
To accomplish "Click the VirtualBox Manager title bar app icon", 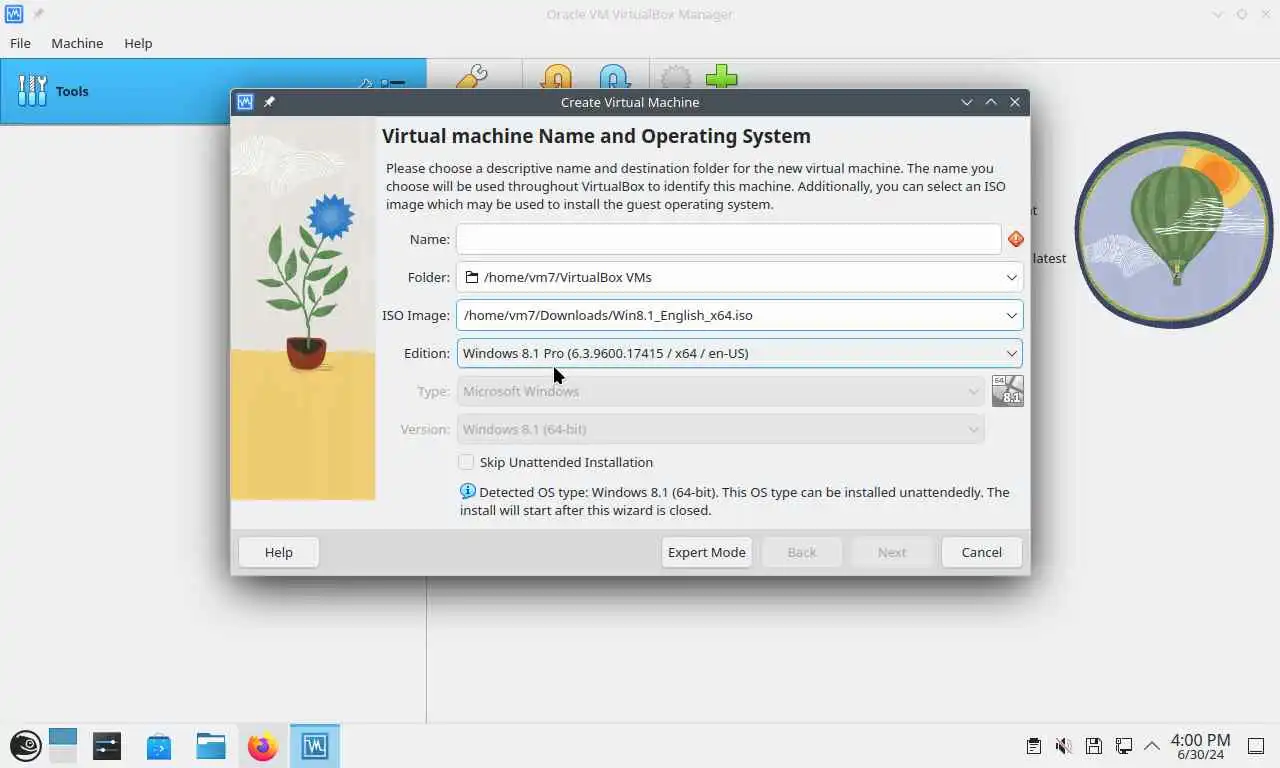I will [13, 14].
